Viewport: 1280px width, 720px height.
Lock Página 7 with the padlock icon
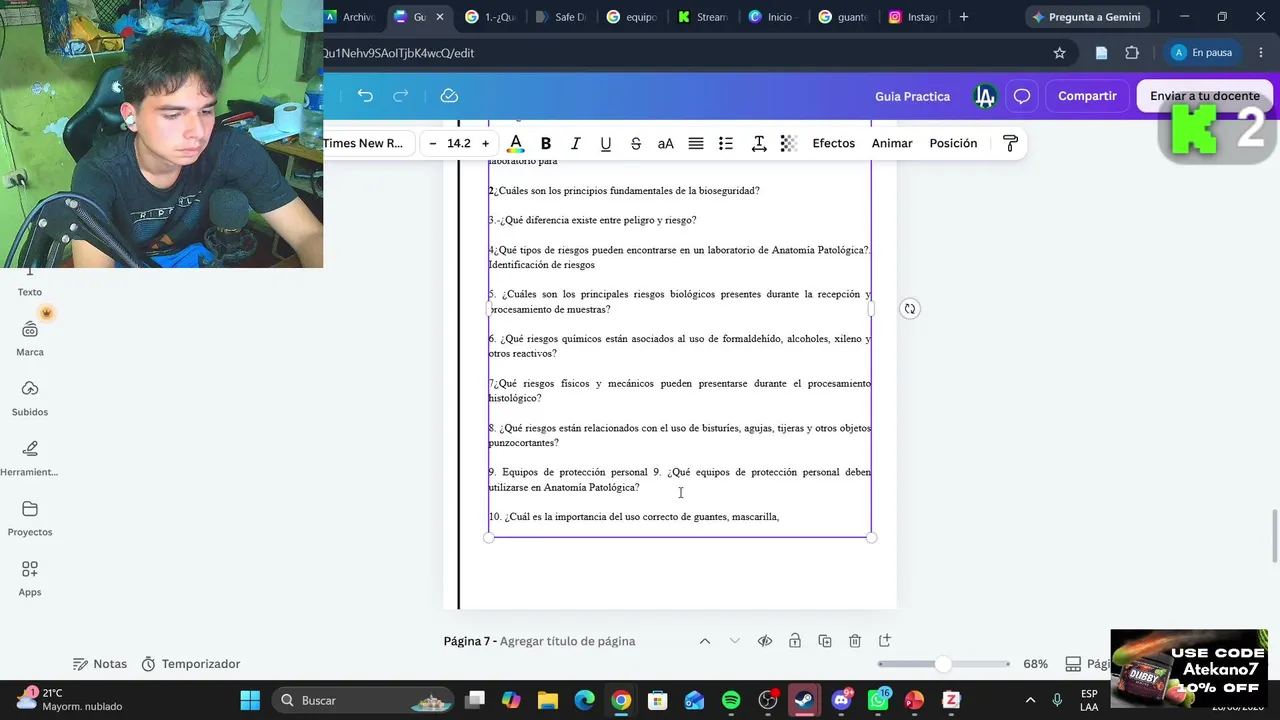coord(795,641)
